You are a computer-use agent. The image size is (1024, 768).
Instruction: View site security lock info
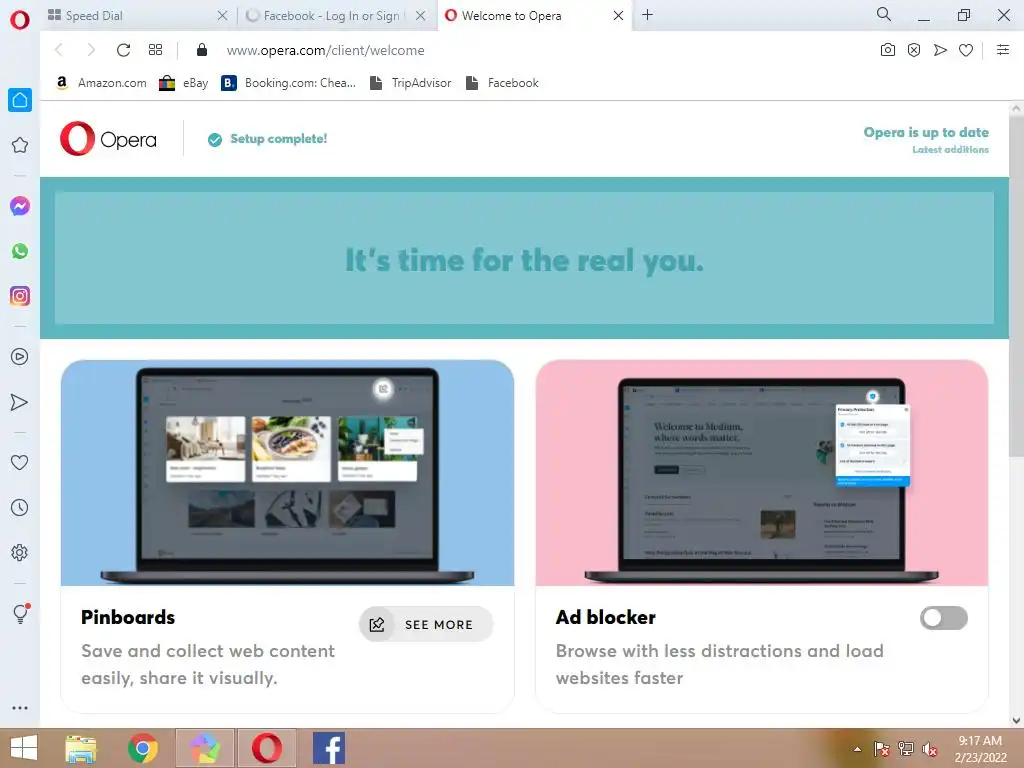tap(202, 50)
